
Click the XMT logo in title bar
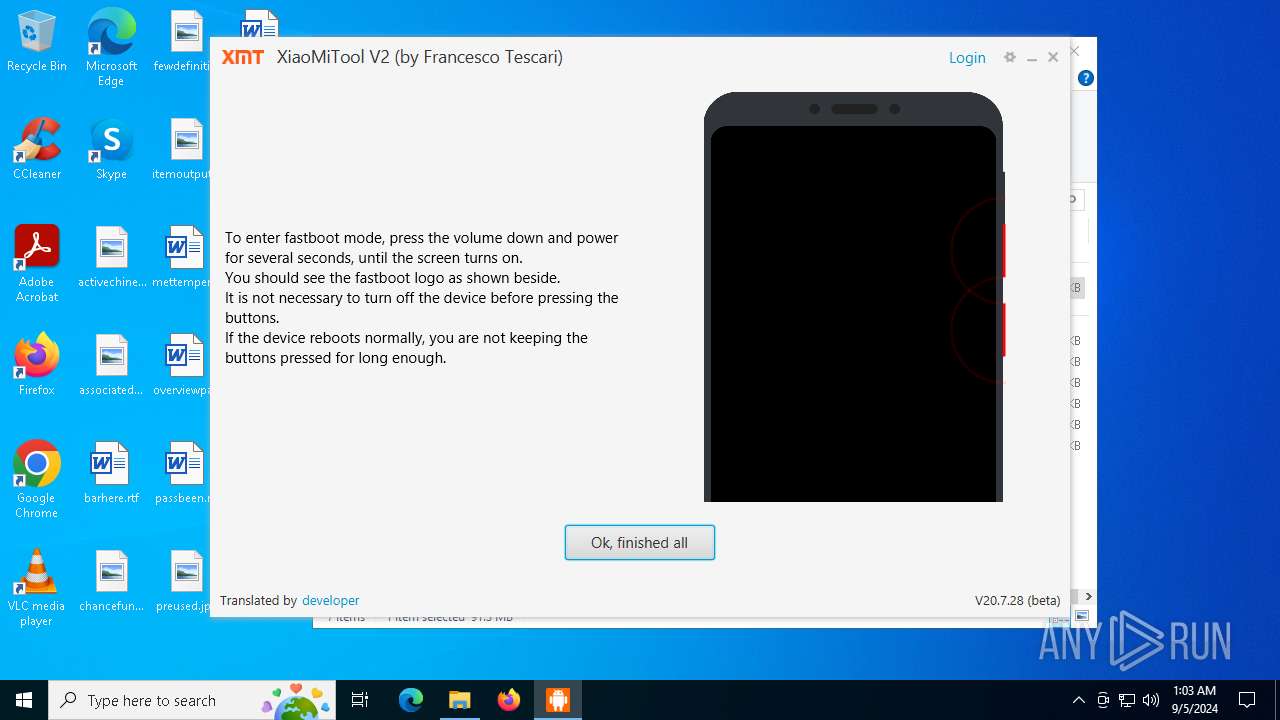pos(243,57)
